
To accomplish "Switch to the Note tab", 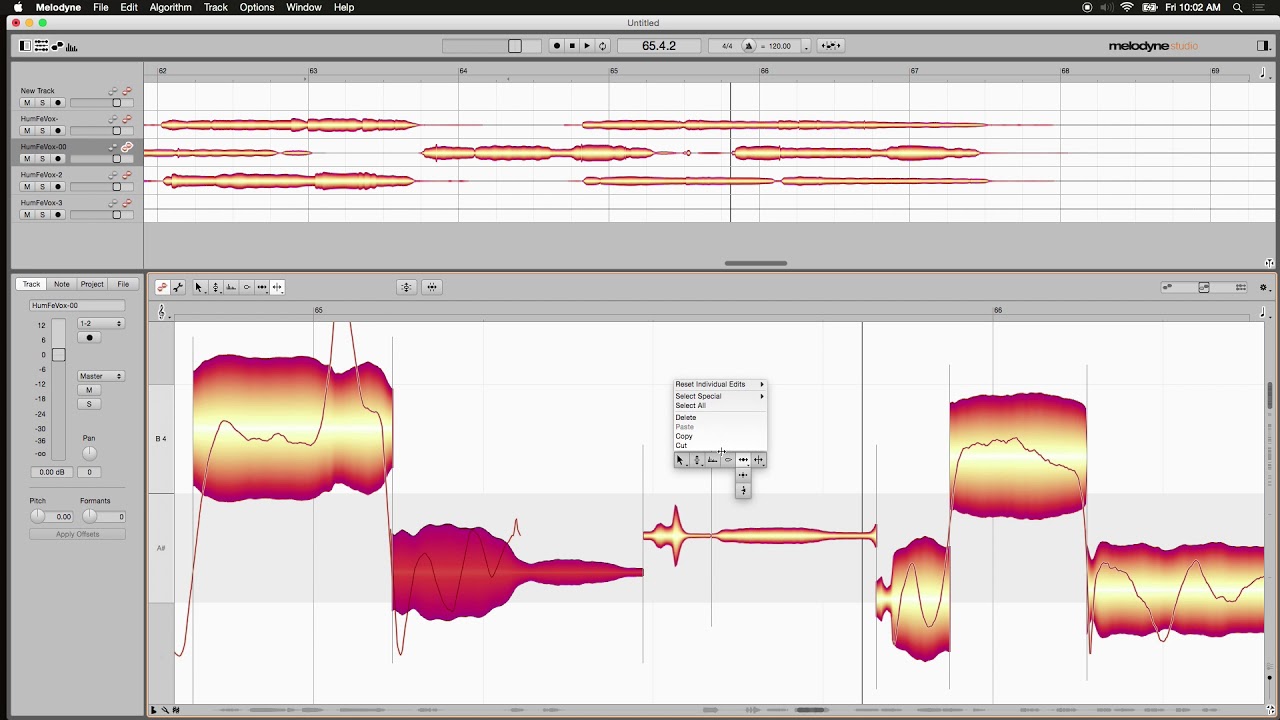I will point(62,284).
